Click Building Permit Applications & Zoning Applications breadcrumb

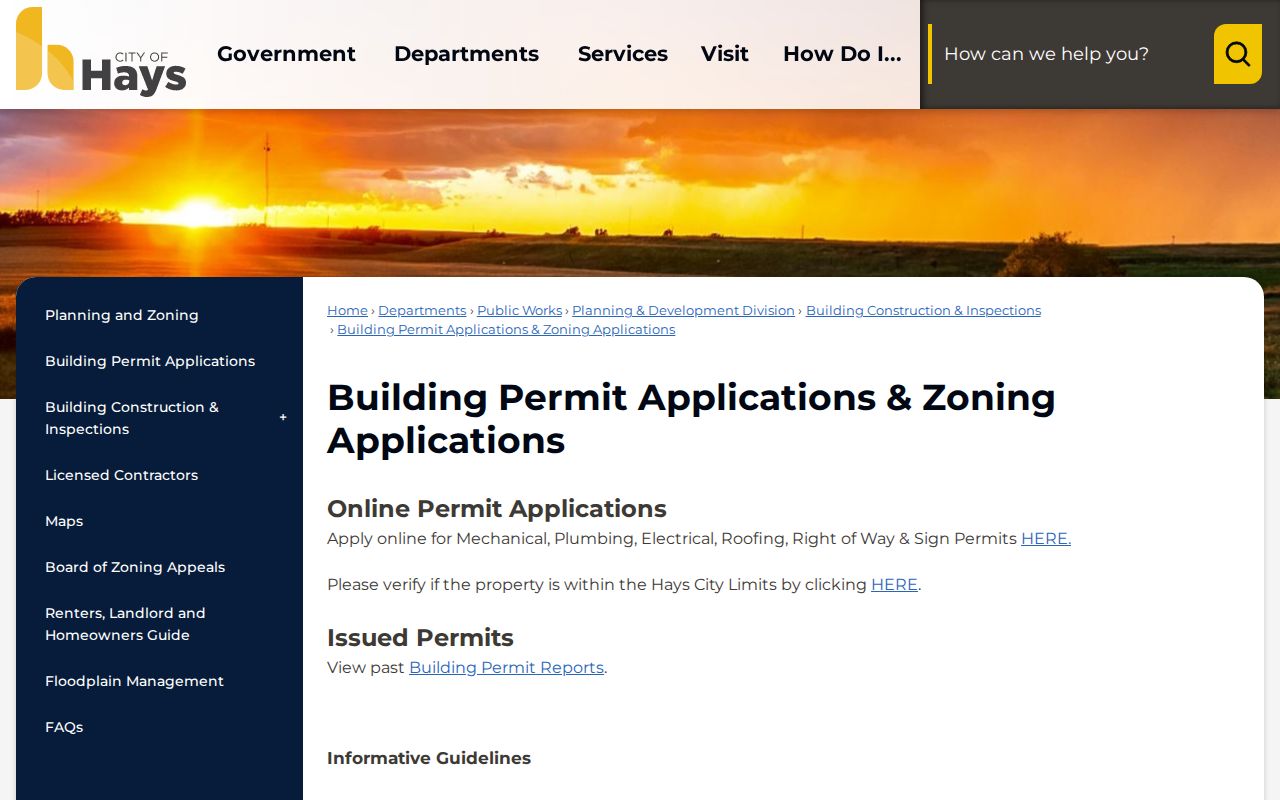point(506,330)
